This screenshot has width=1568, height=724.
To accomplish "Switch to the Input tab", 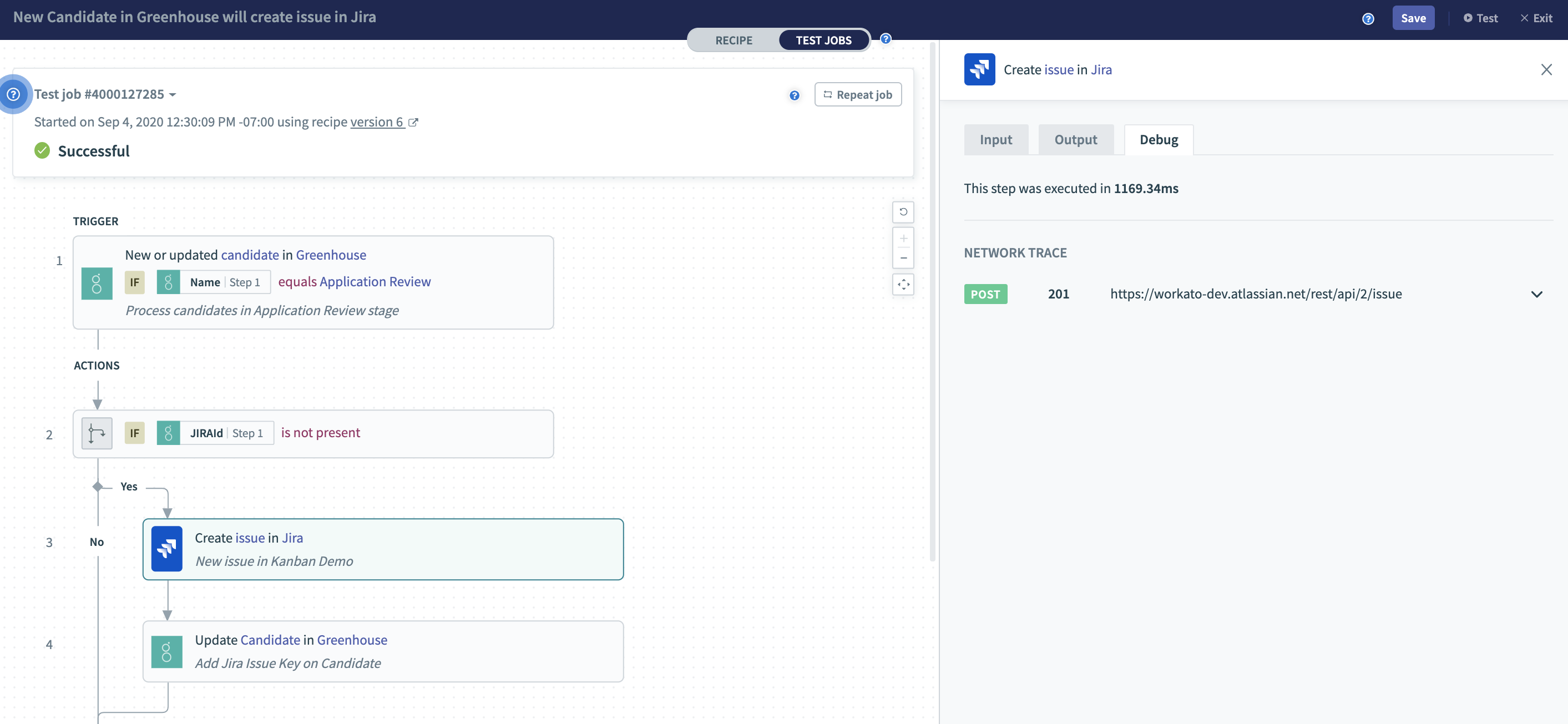I will tap(996, 139).
